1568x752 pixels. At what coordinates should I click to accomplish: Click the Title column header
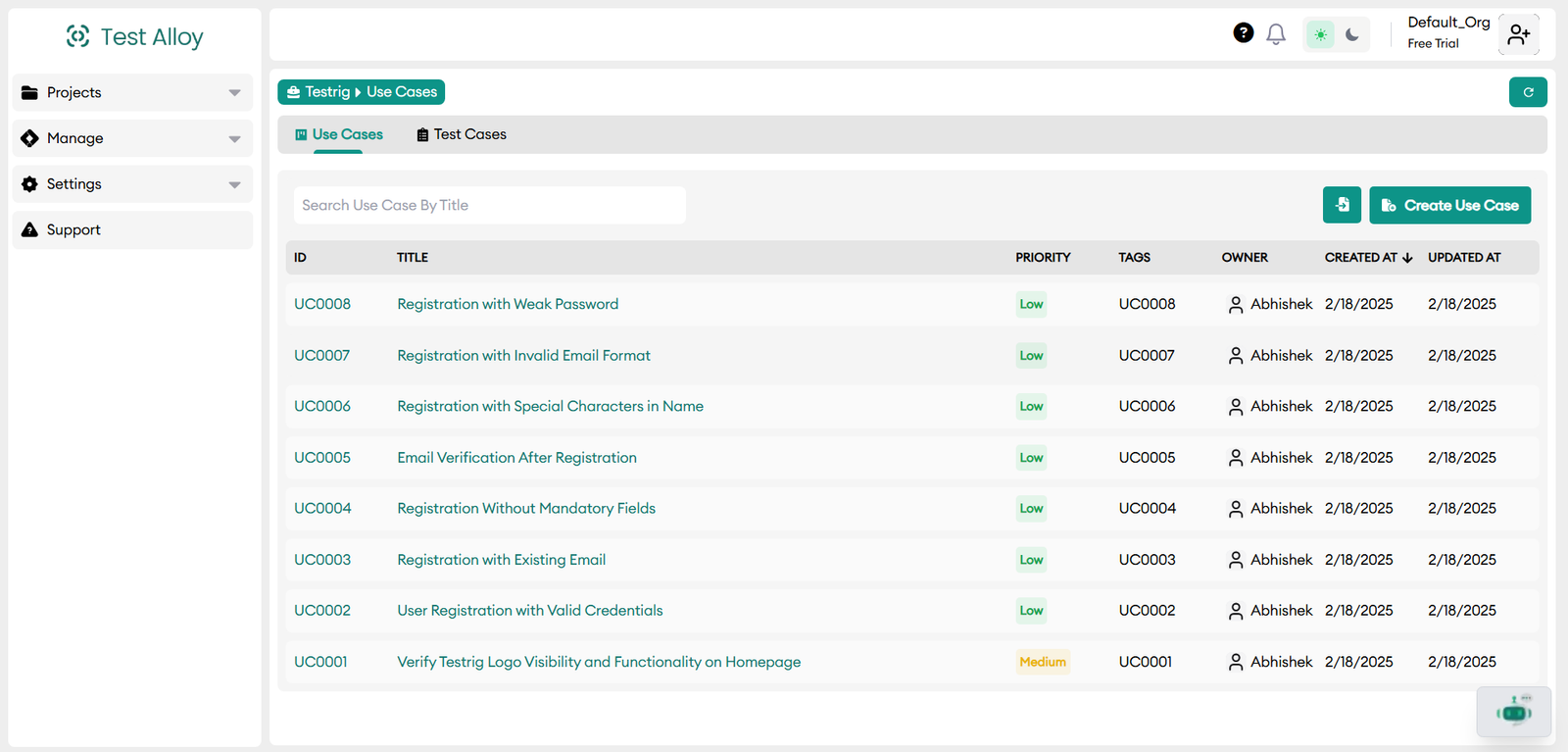pyautogui.click(x=413, y=258)
